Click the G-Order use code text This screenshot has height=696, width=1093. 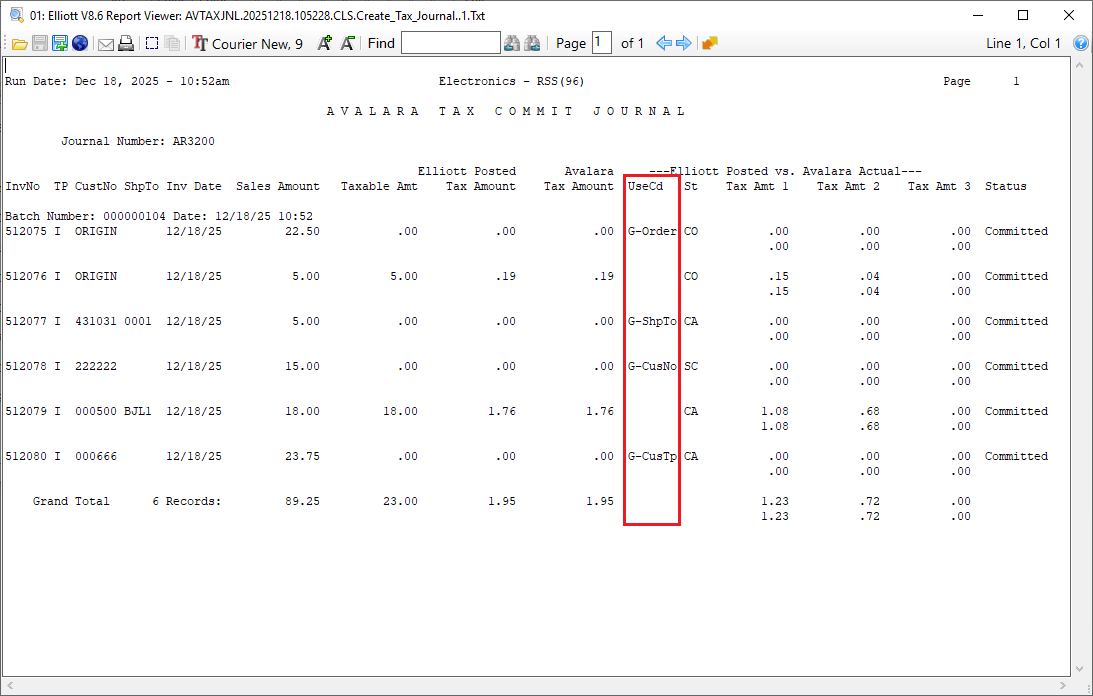click(652, 231)
